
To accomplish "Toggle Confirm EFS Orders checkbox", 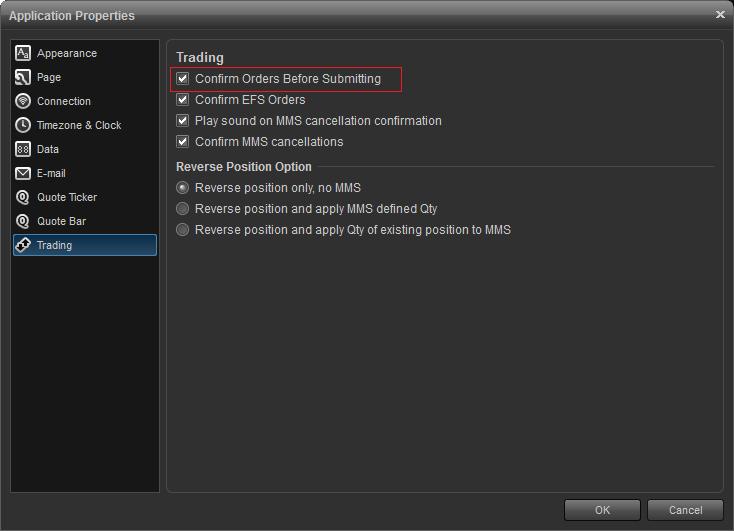I will coord(183,100).
